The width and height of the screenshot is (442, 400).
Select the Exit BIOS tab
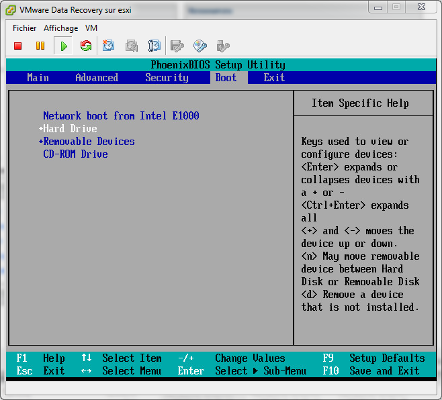pos(274,77)
